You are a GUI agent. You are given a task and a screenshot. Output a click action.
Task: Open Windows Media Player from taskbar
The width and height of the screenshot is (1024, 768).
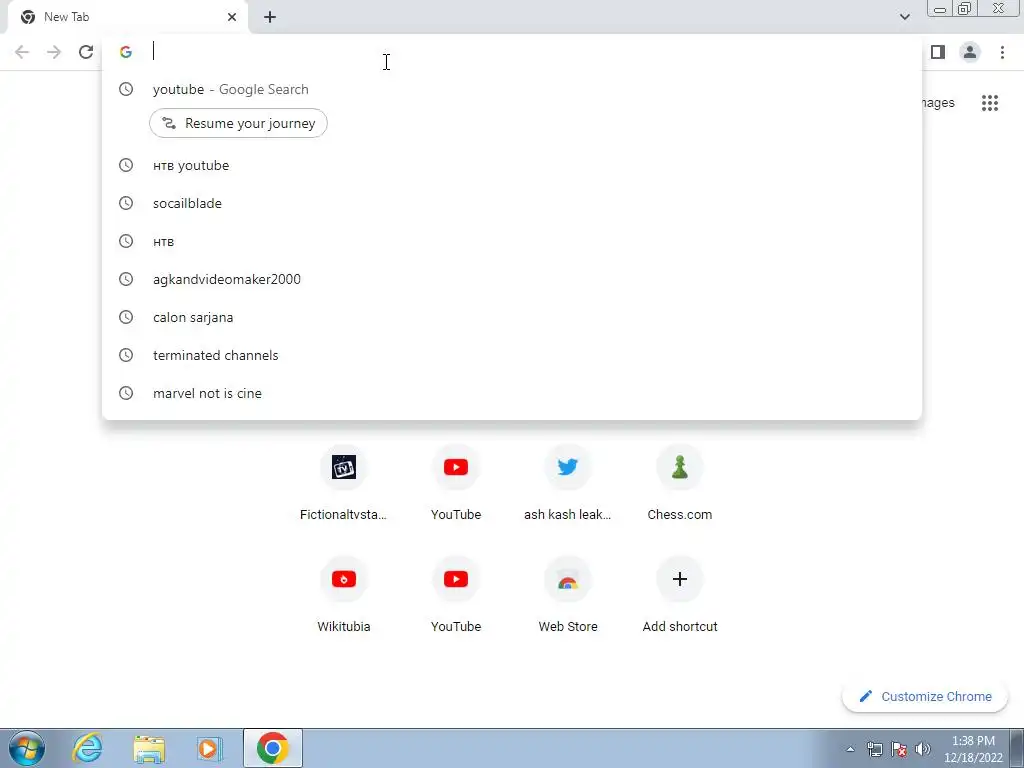coord(210,748)
